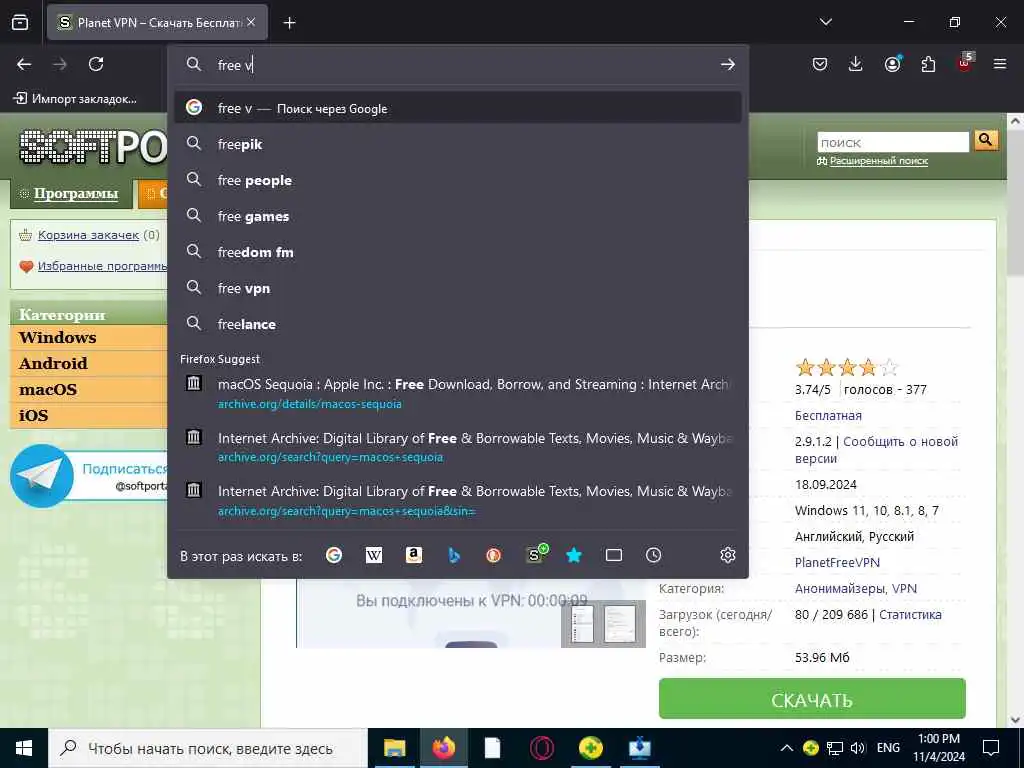
Task: Open Opera browser from the taskbar
Action: pos(541,748)
